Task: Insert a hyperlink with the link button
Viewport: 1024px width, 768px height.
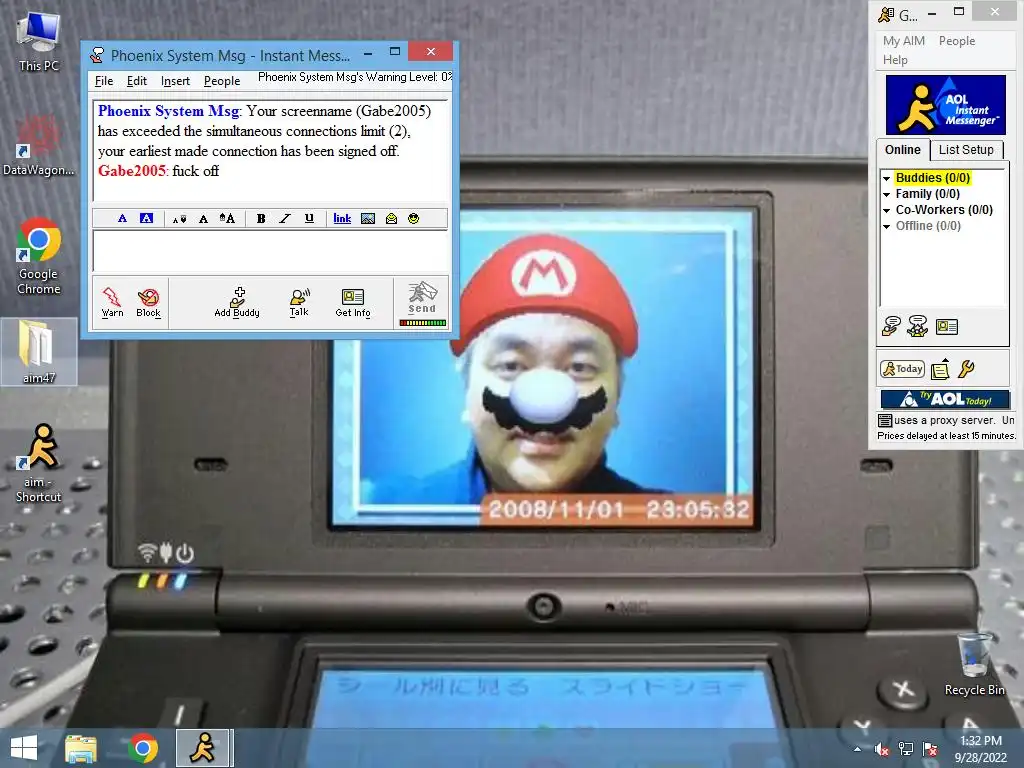Action: click(342, 218)
